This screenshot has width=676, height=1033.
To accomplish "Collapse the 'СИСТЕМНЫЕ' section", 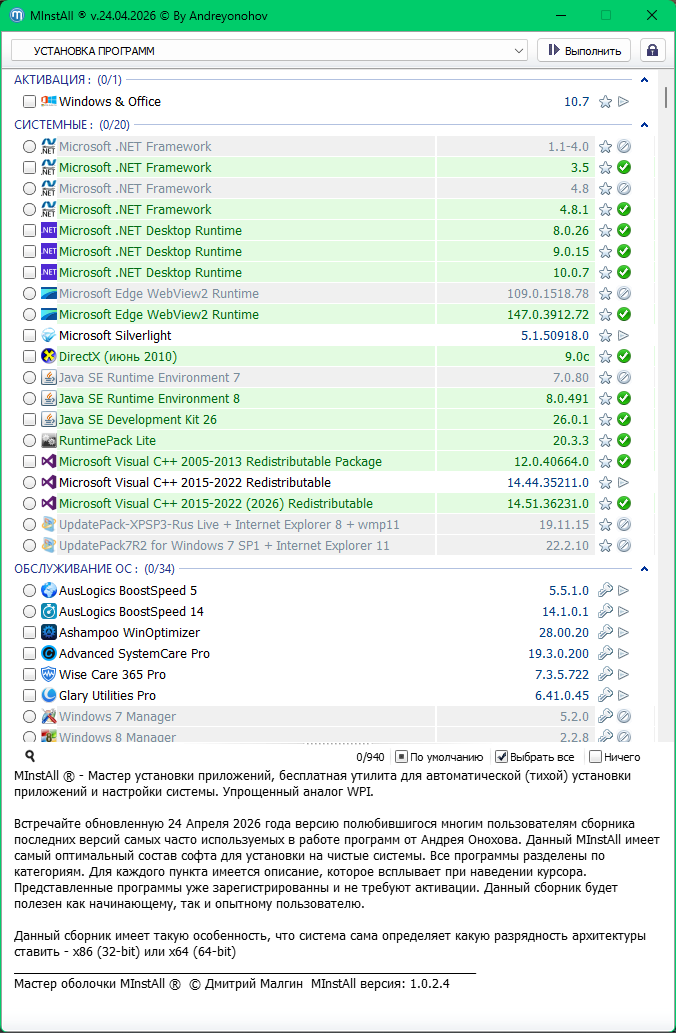I will (x=644, y=125).
